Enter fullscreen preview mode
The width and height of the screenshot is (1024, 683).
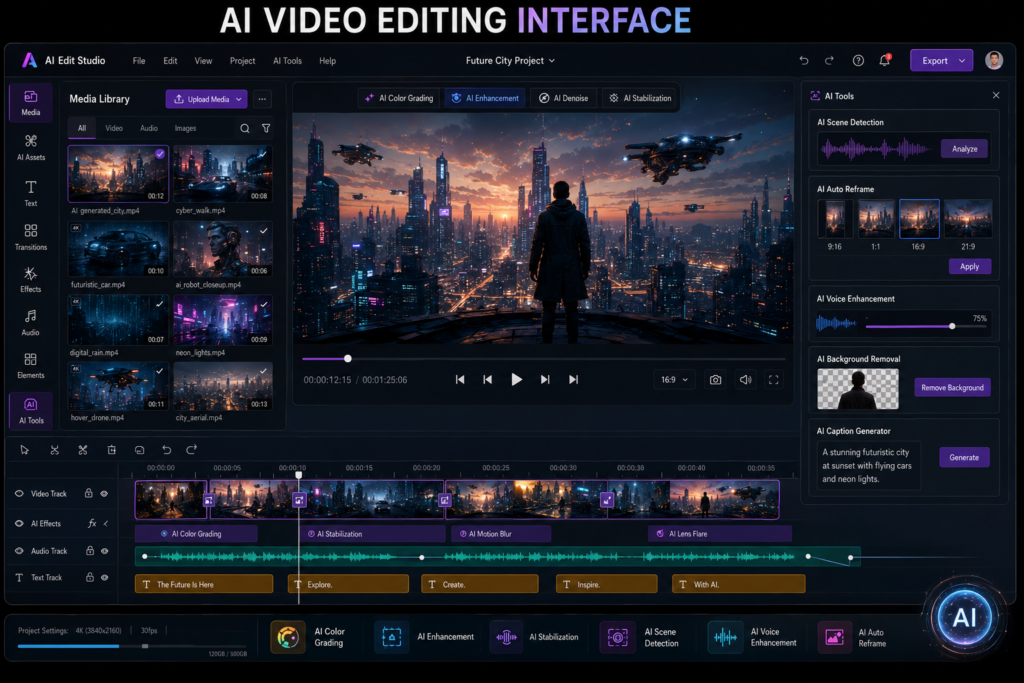pos(774,380)
